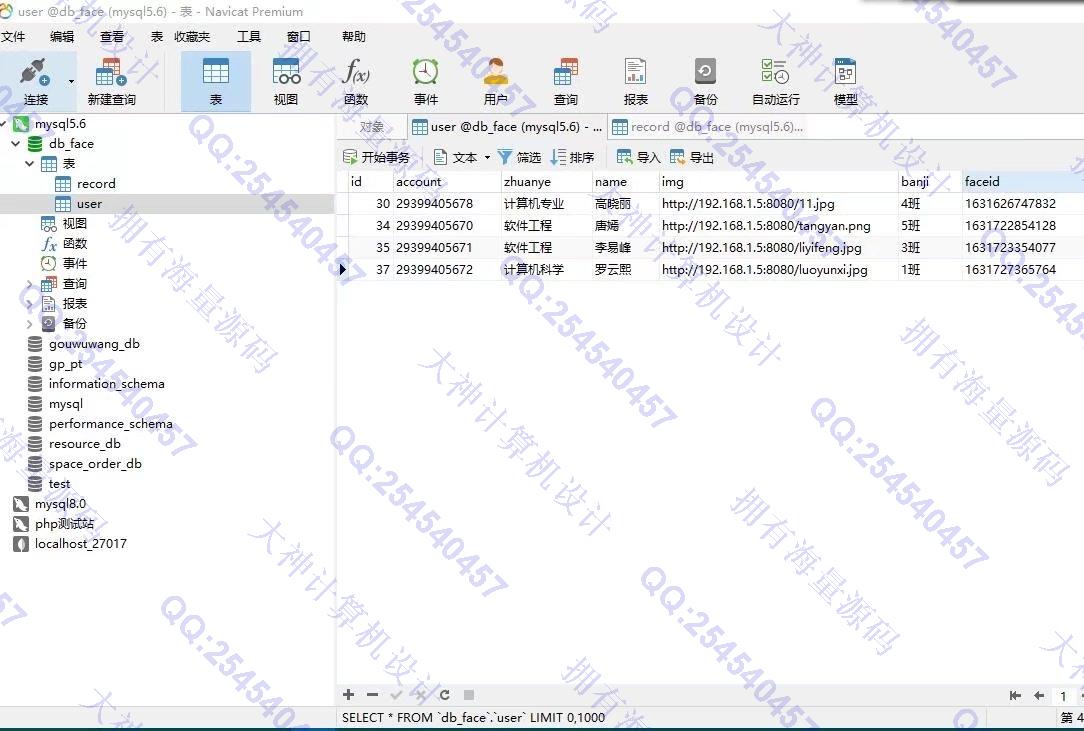The height and width of the screenshot is (731, 1084).
Task: Open the 收藏夹 menu
Action: pos(191,37)
